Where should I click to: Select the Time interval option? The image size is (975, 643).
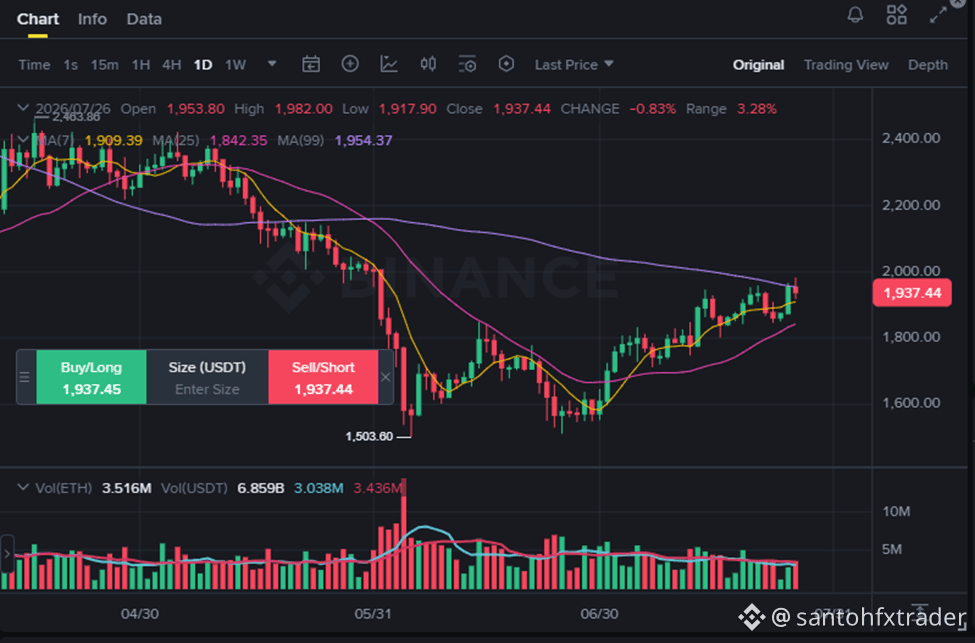34,65
